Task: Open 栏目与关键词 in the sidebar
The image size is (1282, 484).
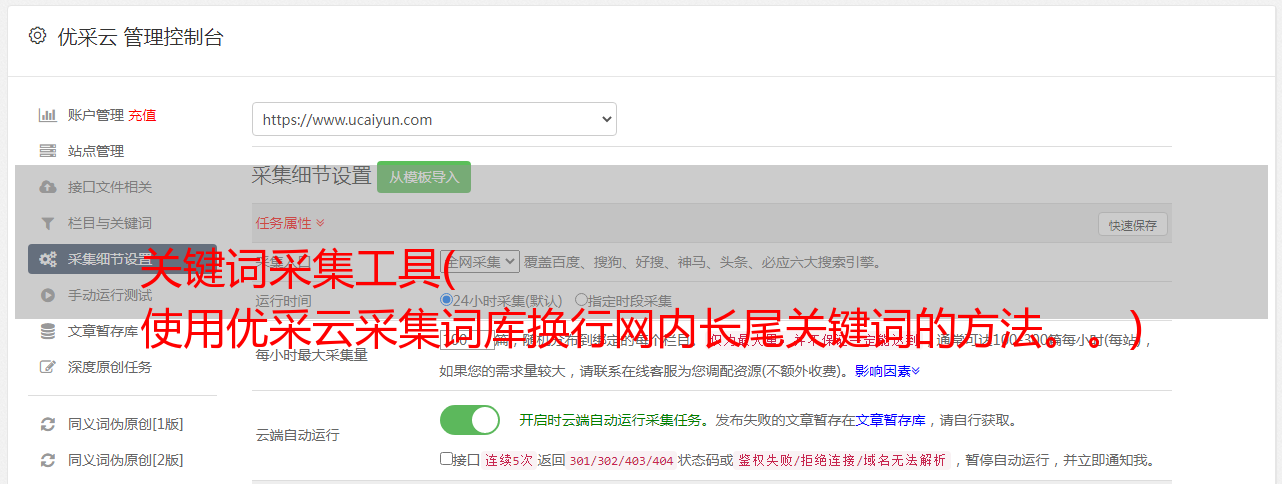Action: pyautogui.click(x=110, y=223)
